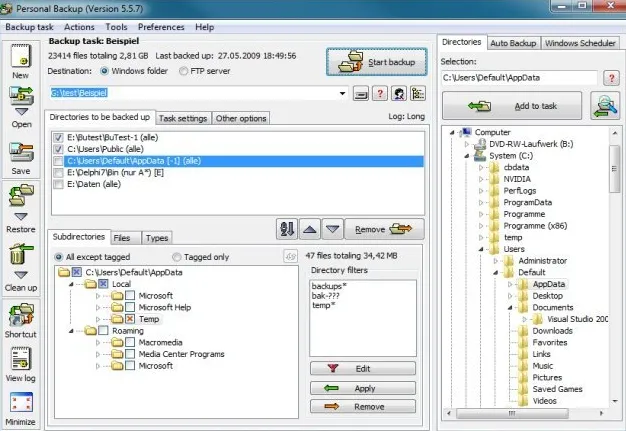This screenshot has width=626, height=431.
Task: Click Remove button under directory filters
Action: tap(363, 407)
